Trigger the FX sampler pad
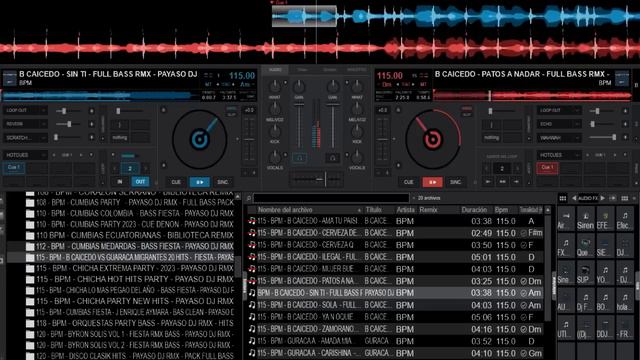This screenshot has width=640, height=360. point(565,246)
